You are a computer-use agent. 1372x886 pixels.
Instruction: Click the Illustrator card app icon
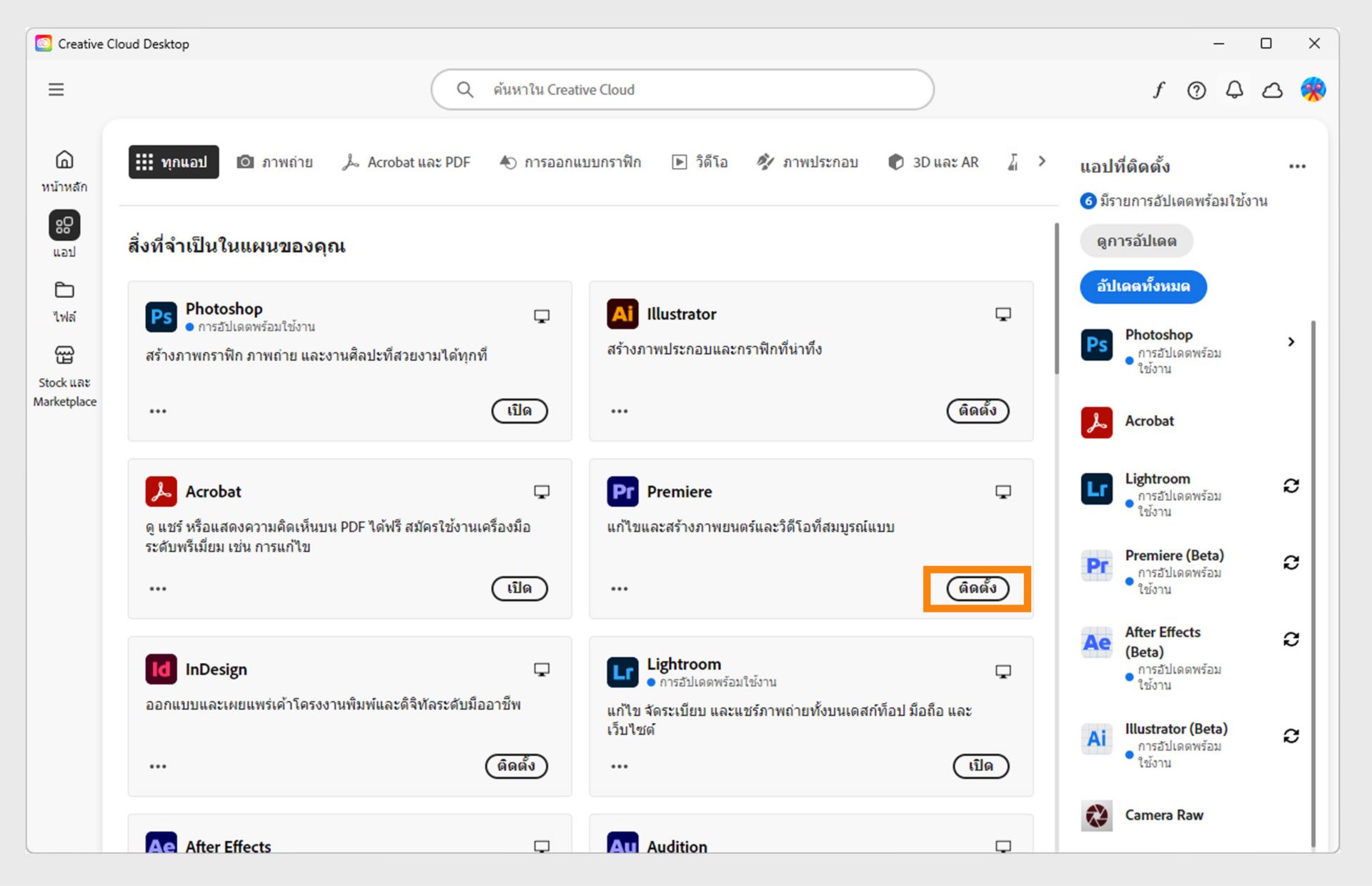(x=622, y=314)
